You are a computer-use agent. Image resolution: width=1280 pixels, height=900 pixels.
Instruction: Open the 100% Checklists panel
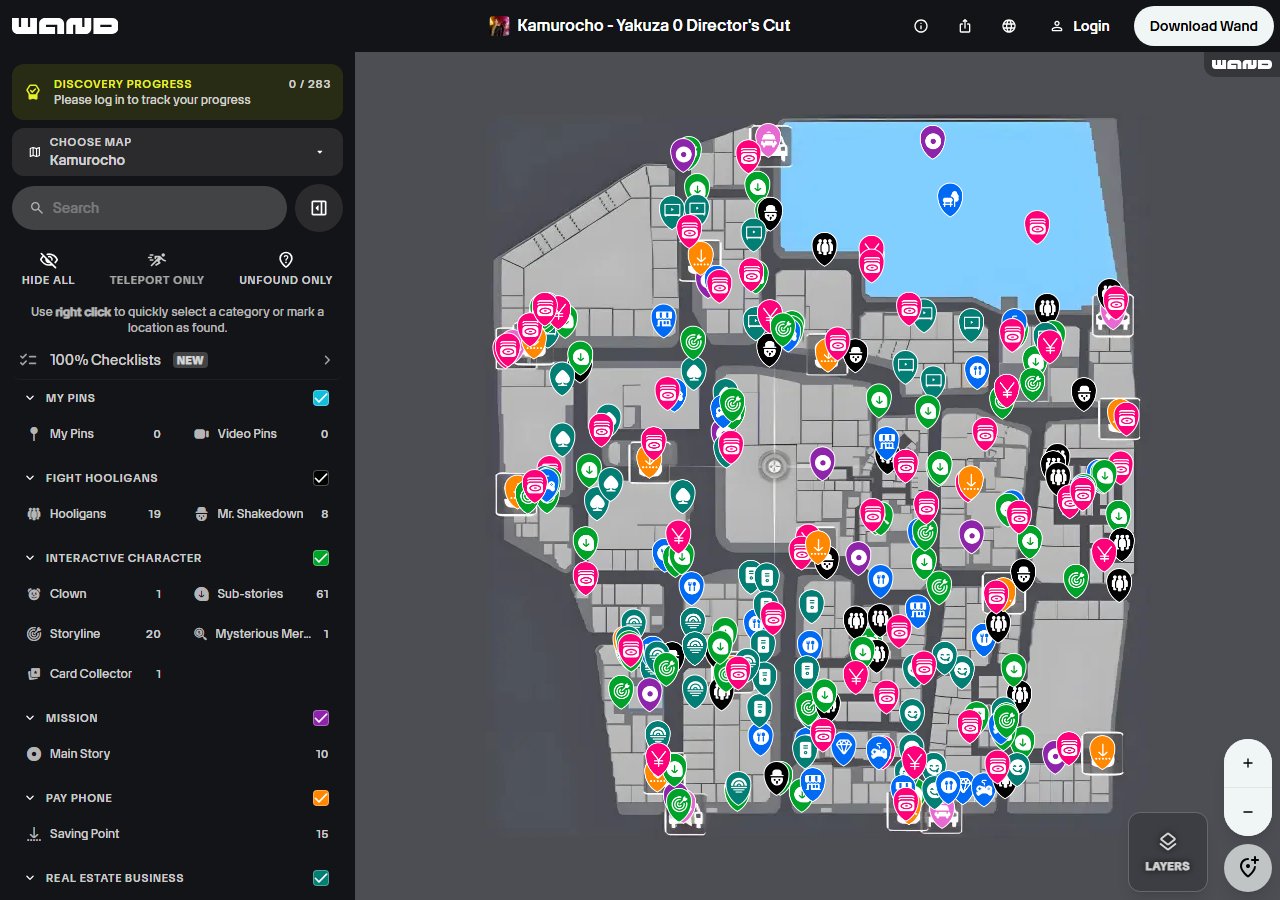click(x=177, y=360)
